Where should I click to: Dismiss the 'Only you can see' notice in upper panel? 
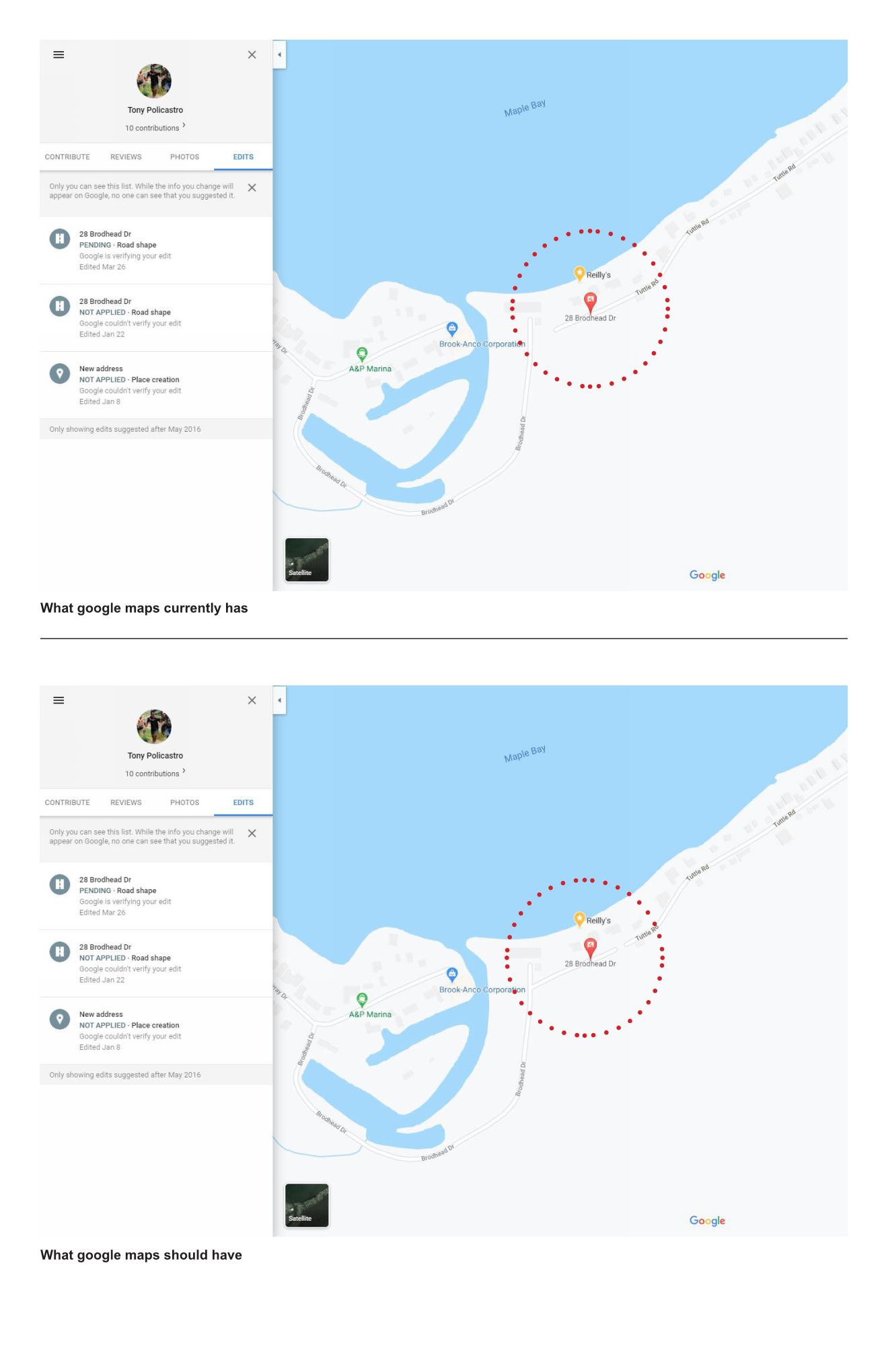pyautogui.click(x=252, y=188)
